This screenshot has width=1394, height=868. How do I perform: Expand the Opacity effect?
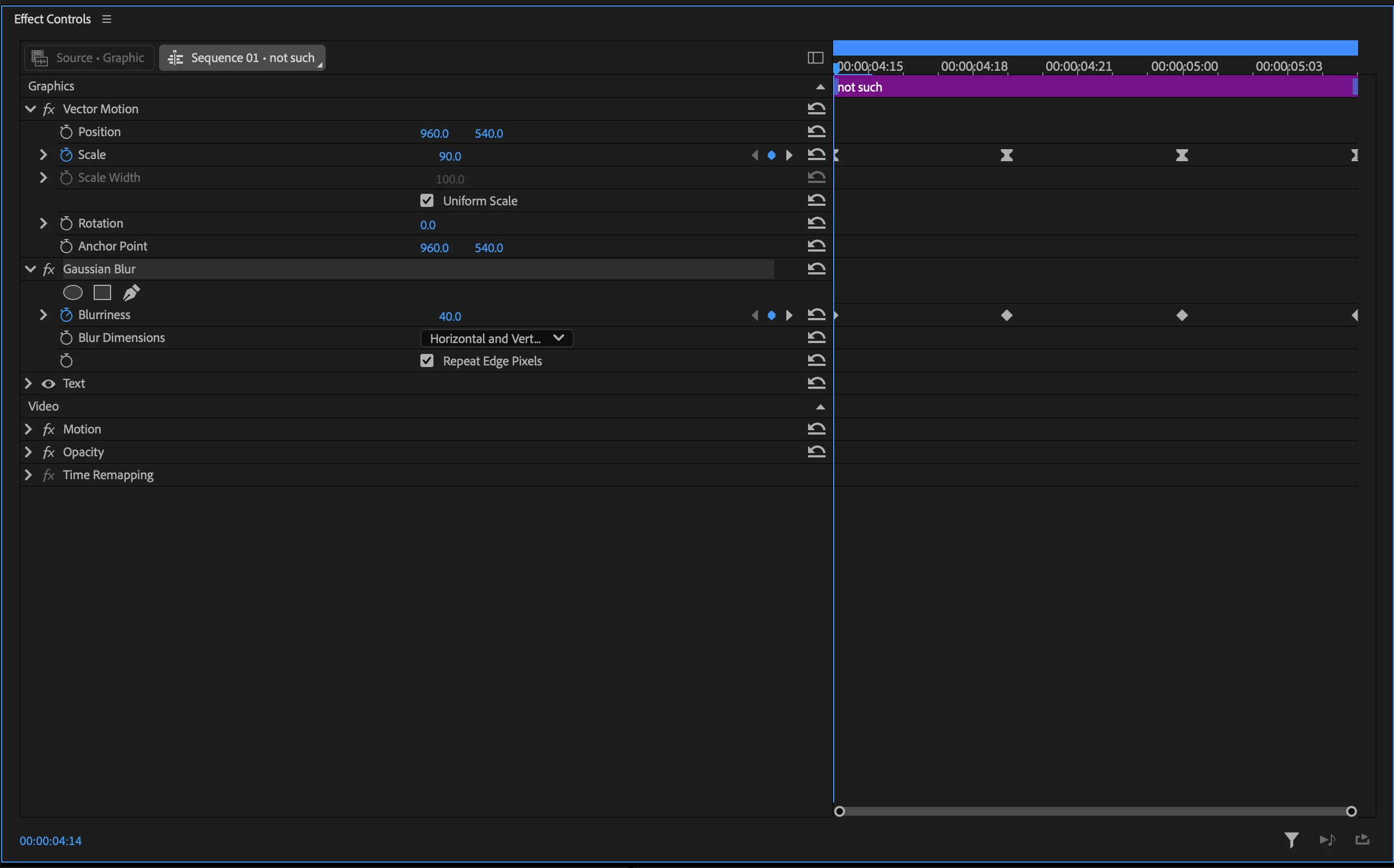click(28, 452)
